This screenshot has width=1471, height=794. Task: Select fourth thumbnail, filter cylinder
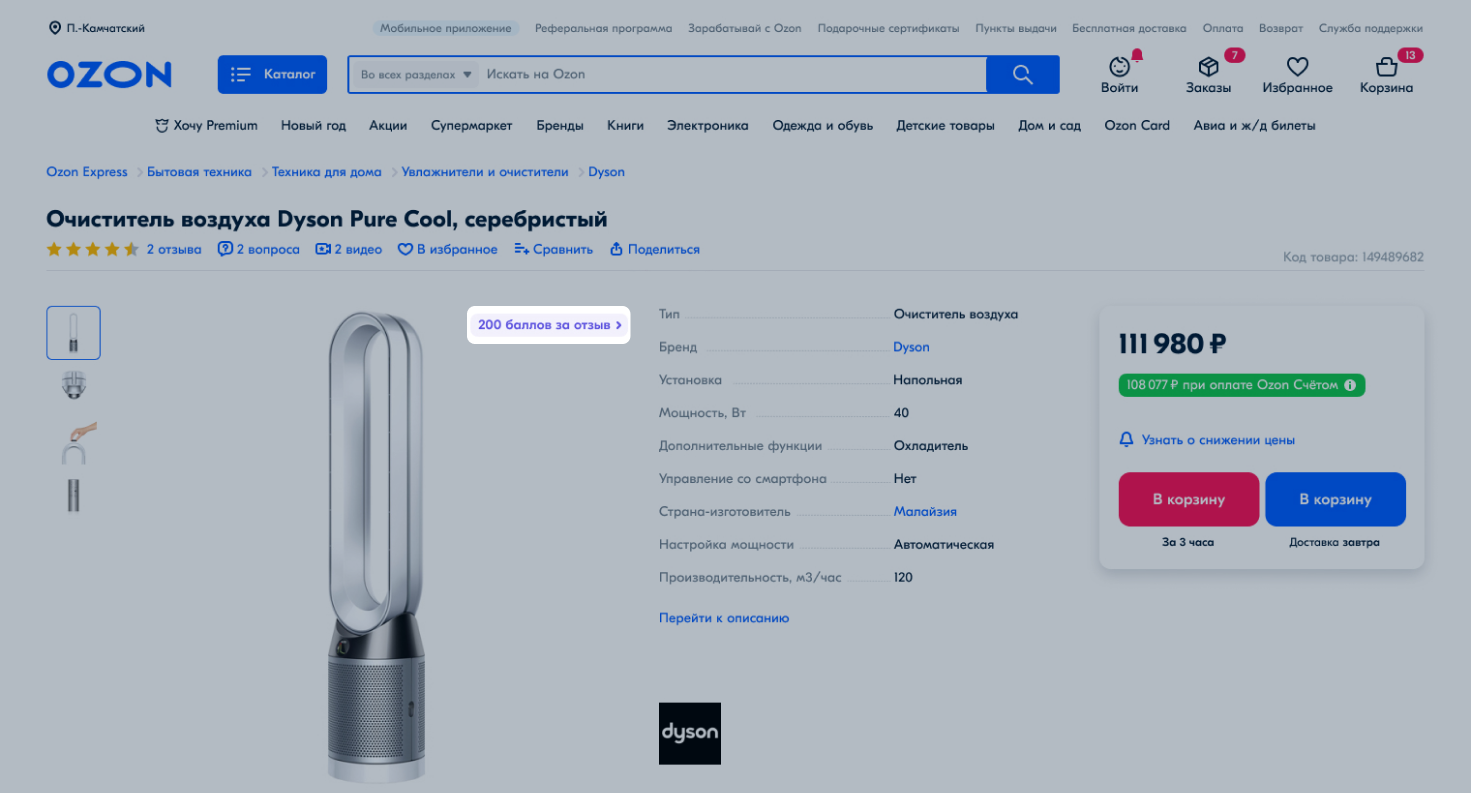(73, 495)
